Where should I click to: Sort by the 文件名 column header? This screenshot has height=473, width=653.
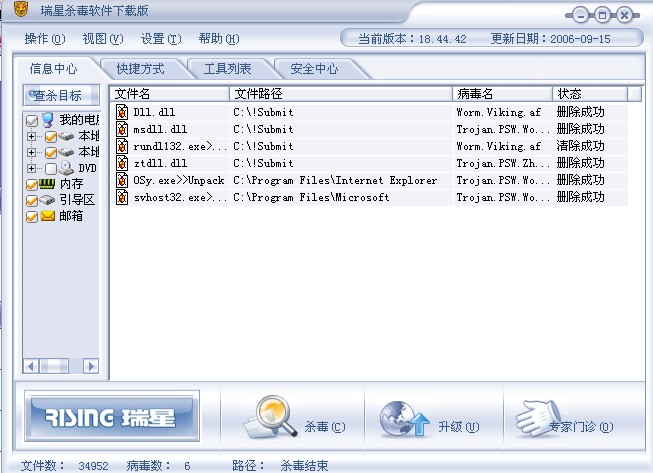point(170,94)
